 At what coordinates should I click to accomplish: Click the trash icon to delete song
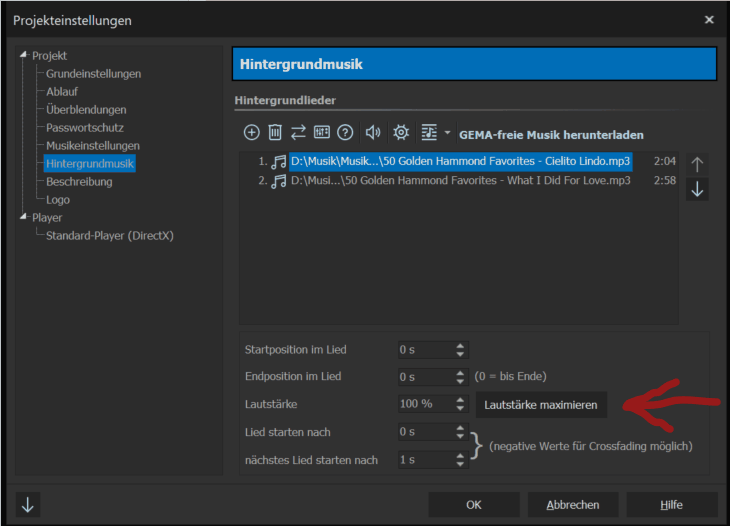(x=275, y=132)
